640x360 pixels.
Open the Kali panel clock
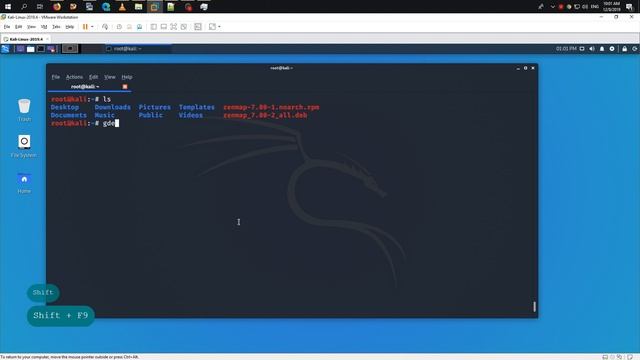[566, 49]
